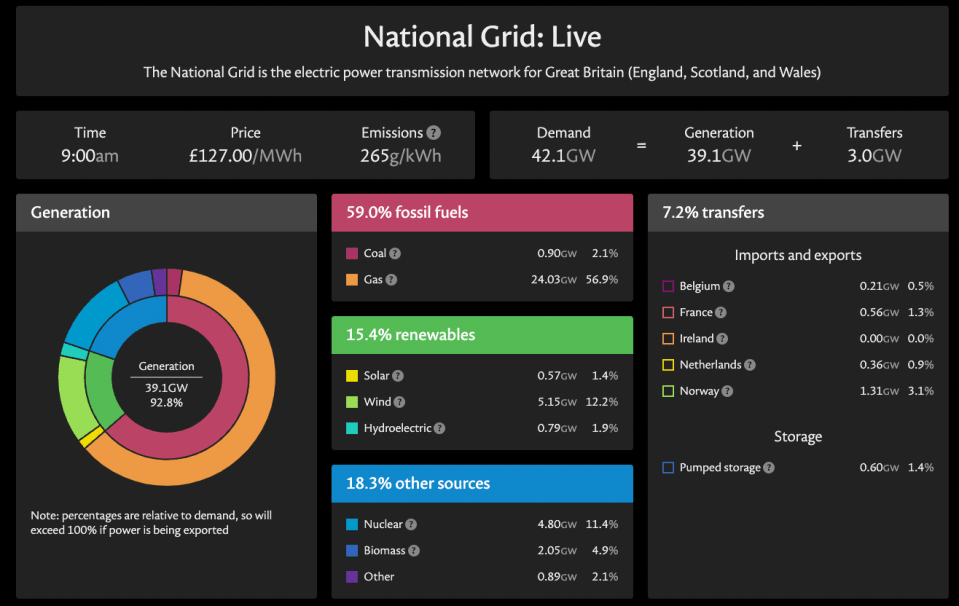Click the 59.0% fossil fuels header

click(482, 213)
